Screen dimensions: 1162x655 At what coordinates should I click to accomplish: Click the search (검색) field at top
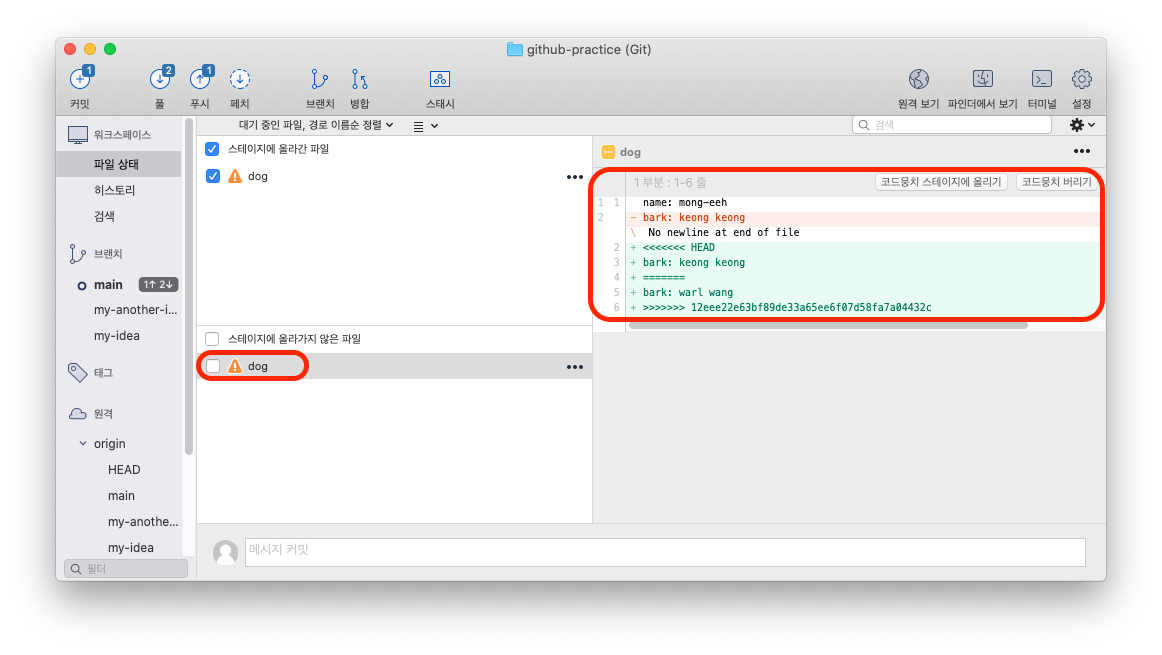(952, 125)
